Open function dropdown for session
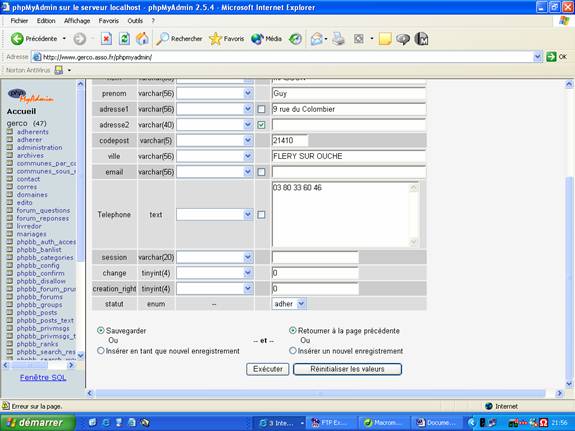The width and height of the screenshot is (575, 431). coord(215,257)
